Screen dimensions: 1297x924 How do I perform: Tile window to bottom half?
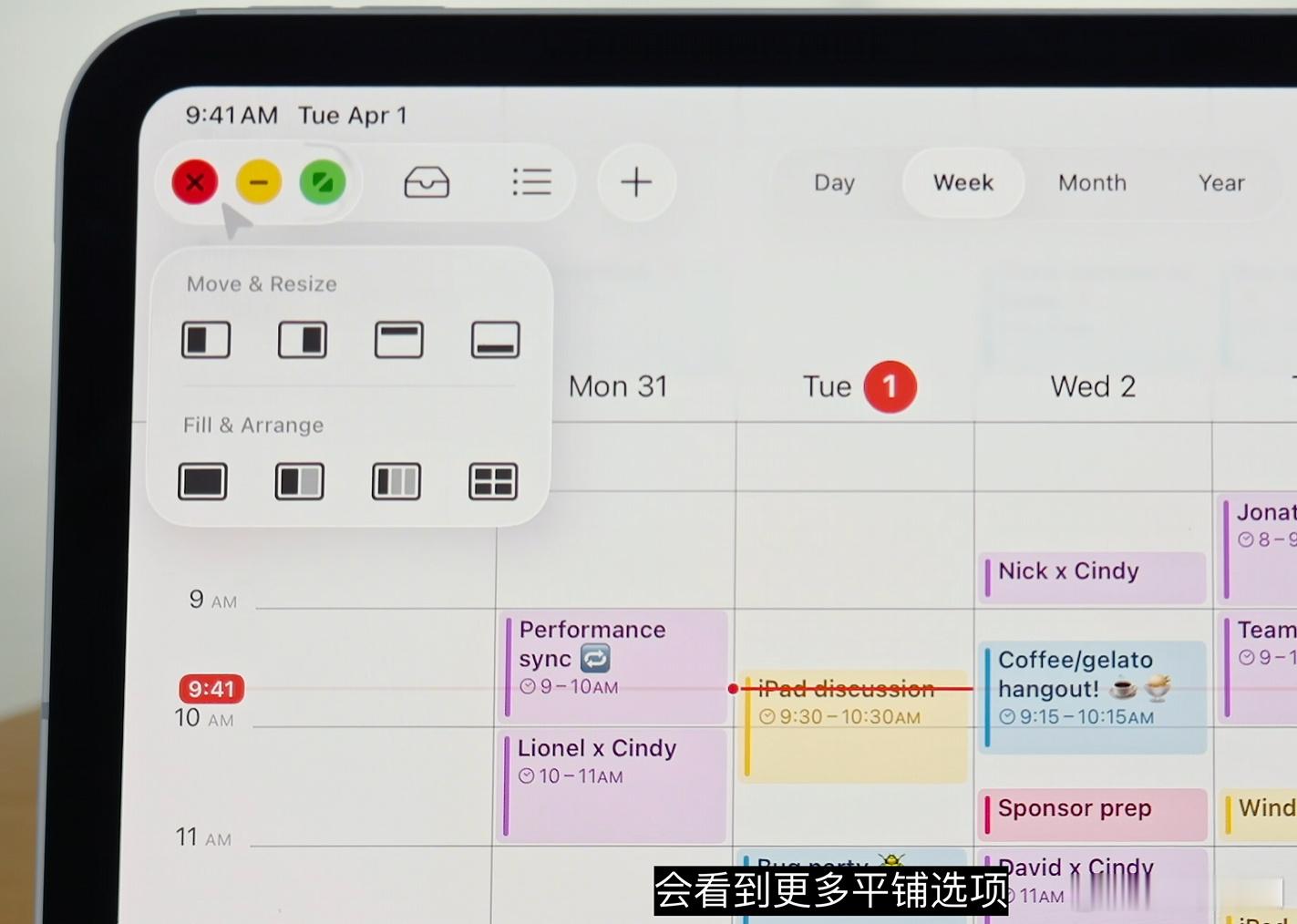(x=496, y=340)
